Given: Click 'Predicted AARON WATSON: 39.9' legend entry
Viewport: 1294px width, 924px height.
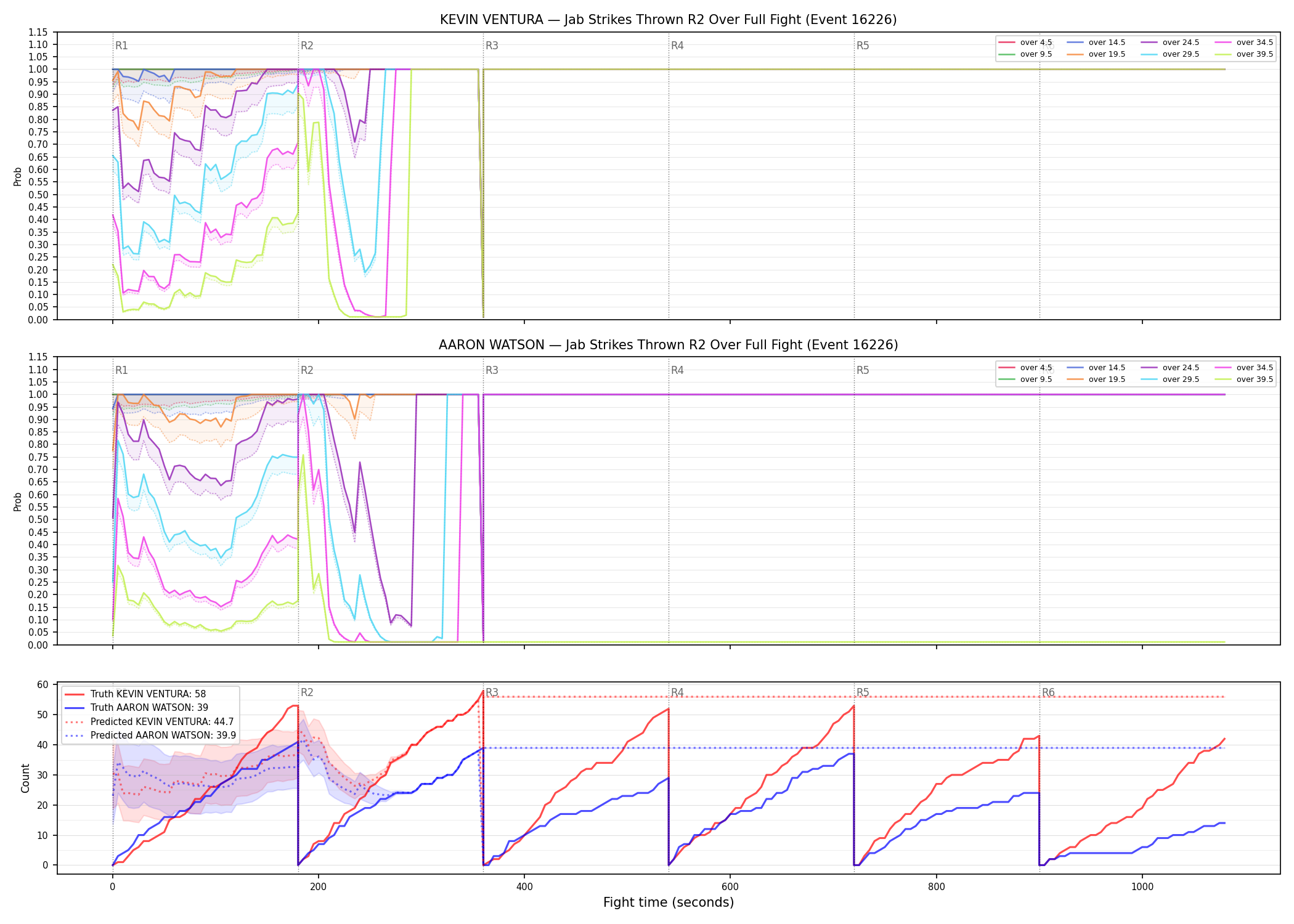Looking at the screenshot, I should (150, 735).
